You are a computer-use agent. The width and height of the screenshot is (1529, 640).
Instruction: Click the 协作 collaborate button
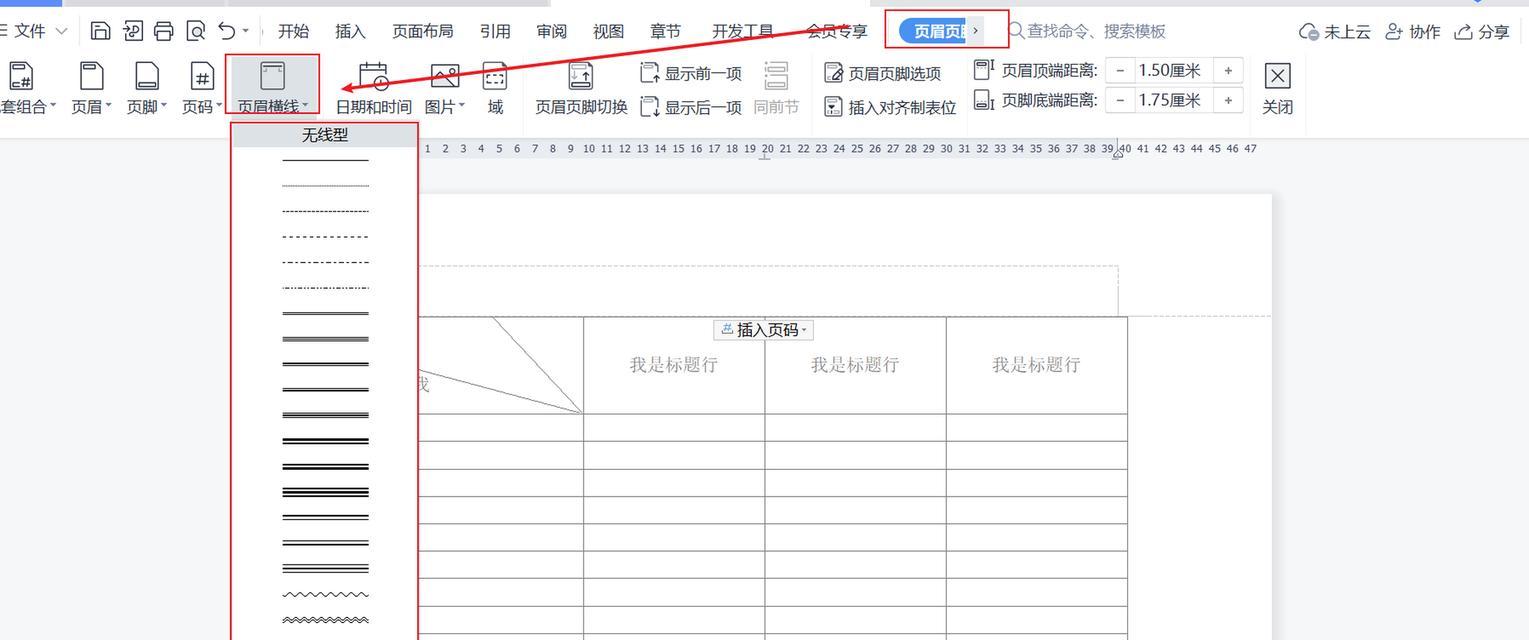[1412, 32]
